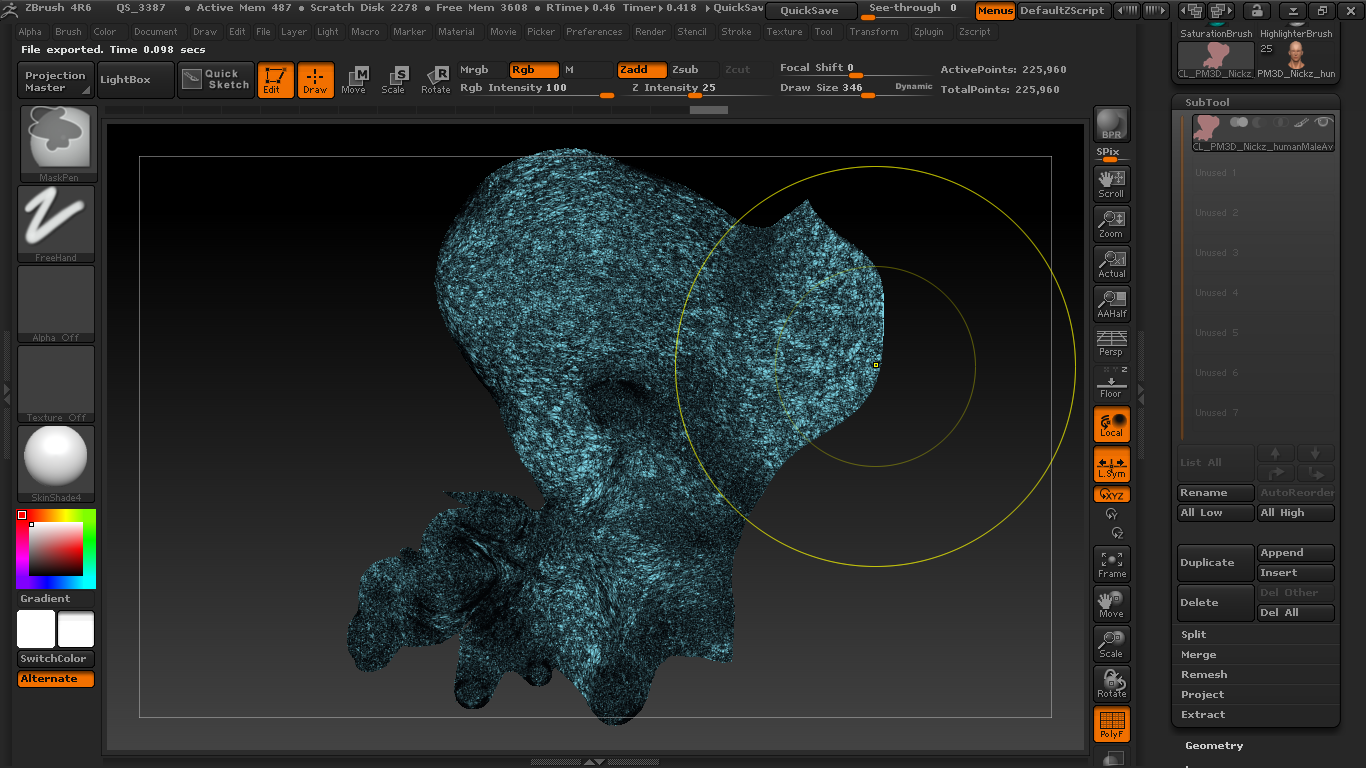
Task: Open the Render menu
Action: tap(650, 31)
